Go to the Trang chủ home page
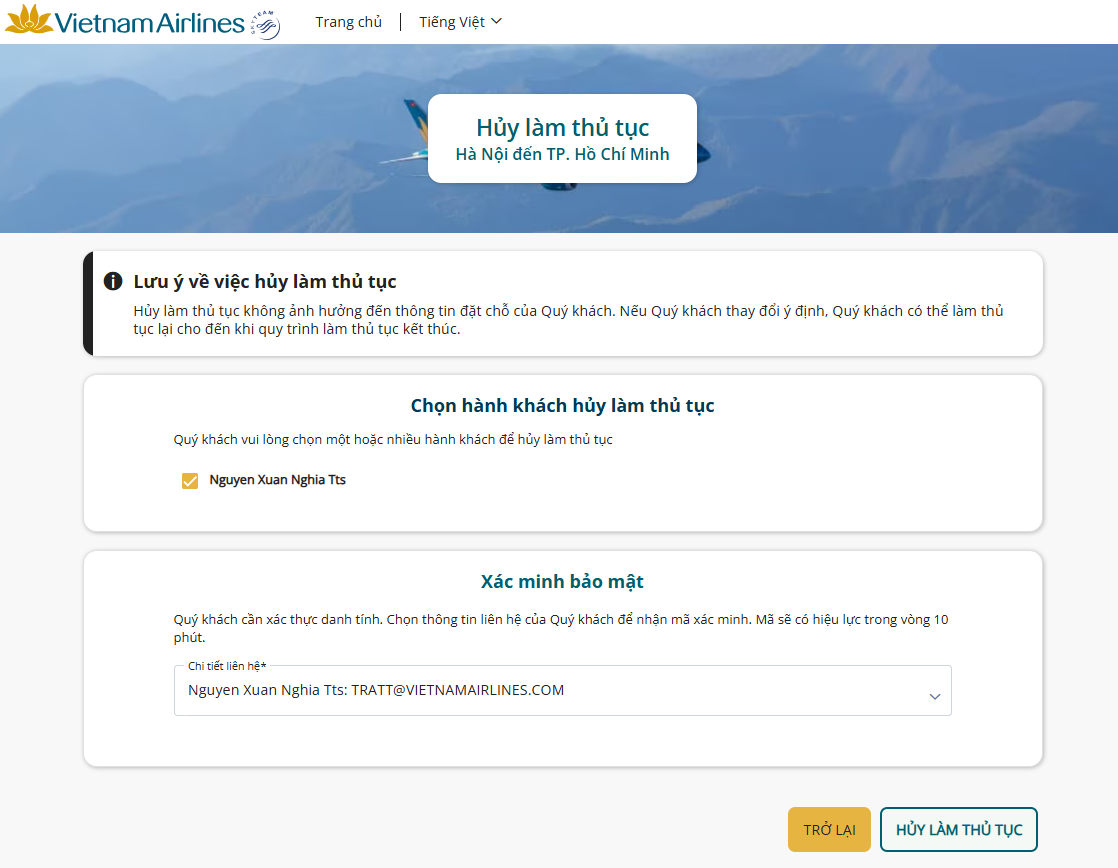Screen dimensions: 1118x868 pos(348,22)
